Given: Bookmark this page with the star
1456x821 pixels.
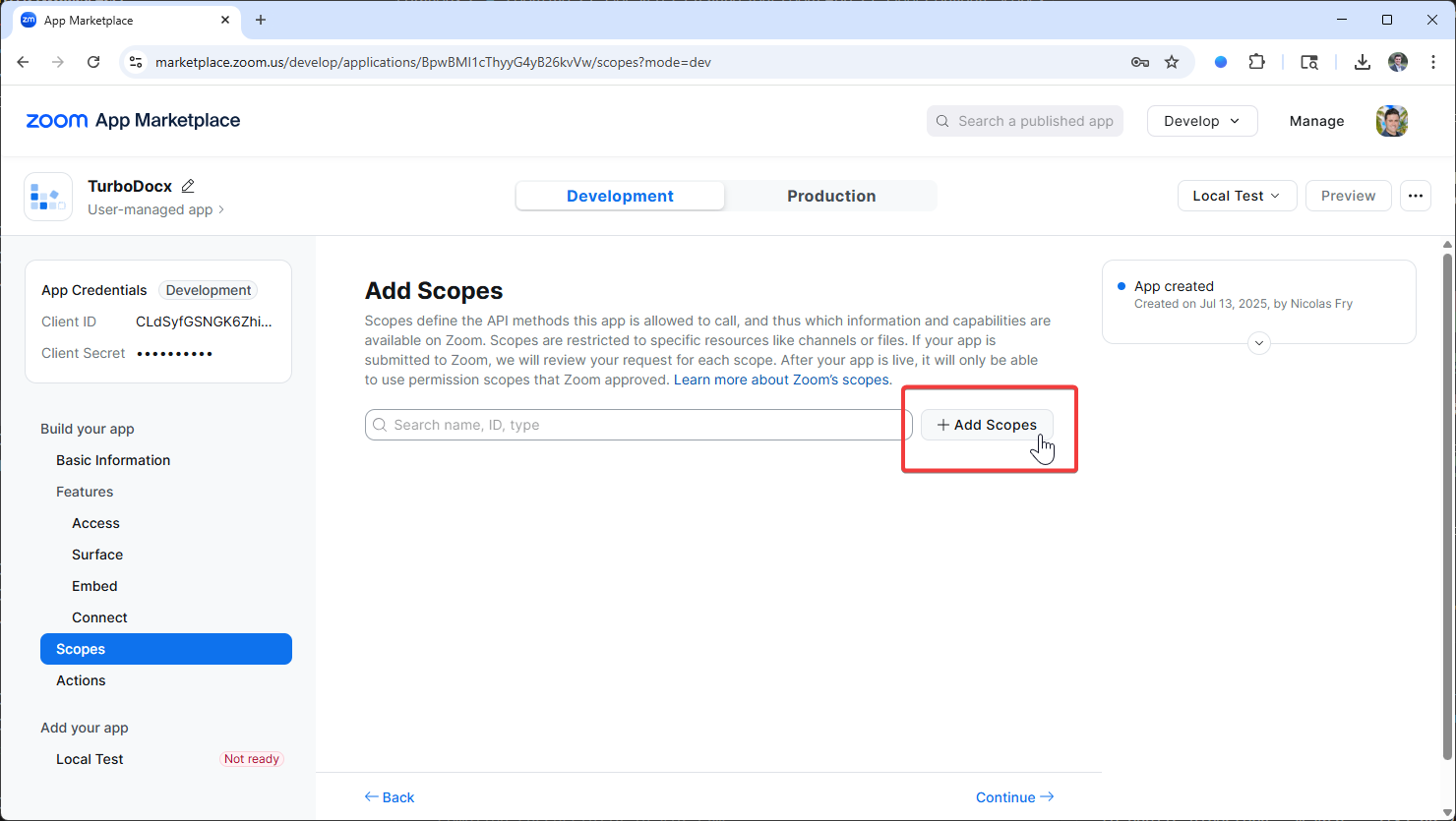Looking at the screenshot, I should (x=1172, y=62).
